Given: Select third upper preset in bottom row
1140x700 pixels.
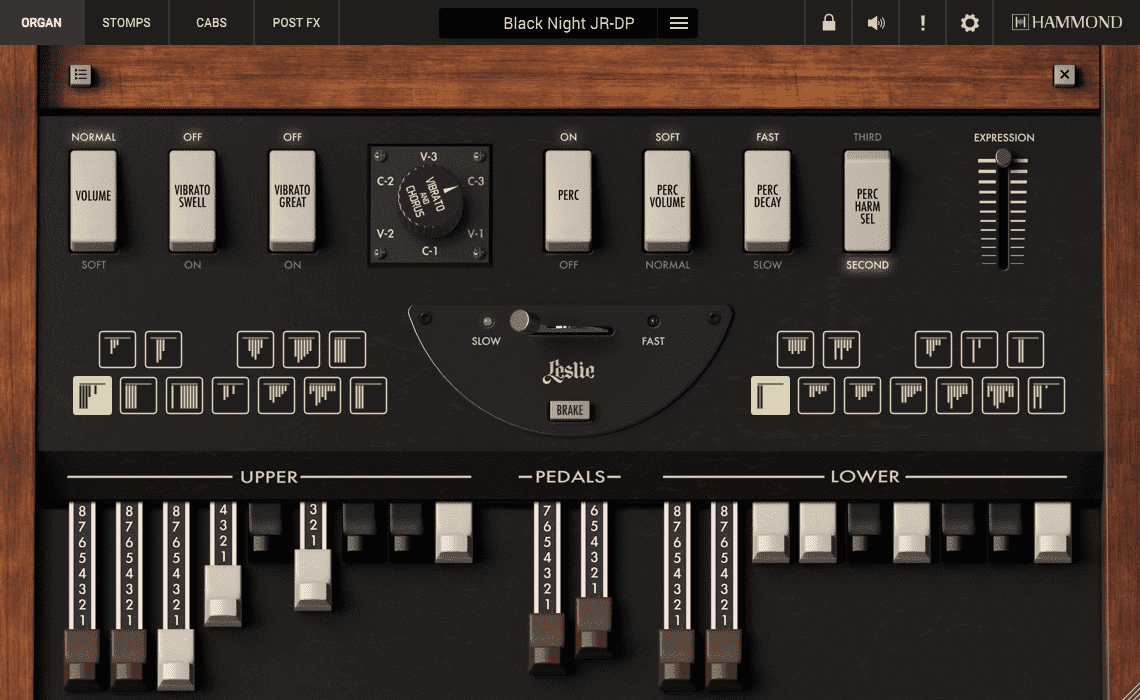Looking at the screenshot, I should point(185,395).
